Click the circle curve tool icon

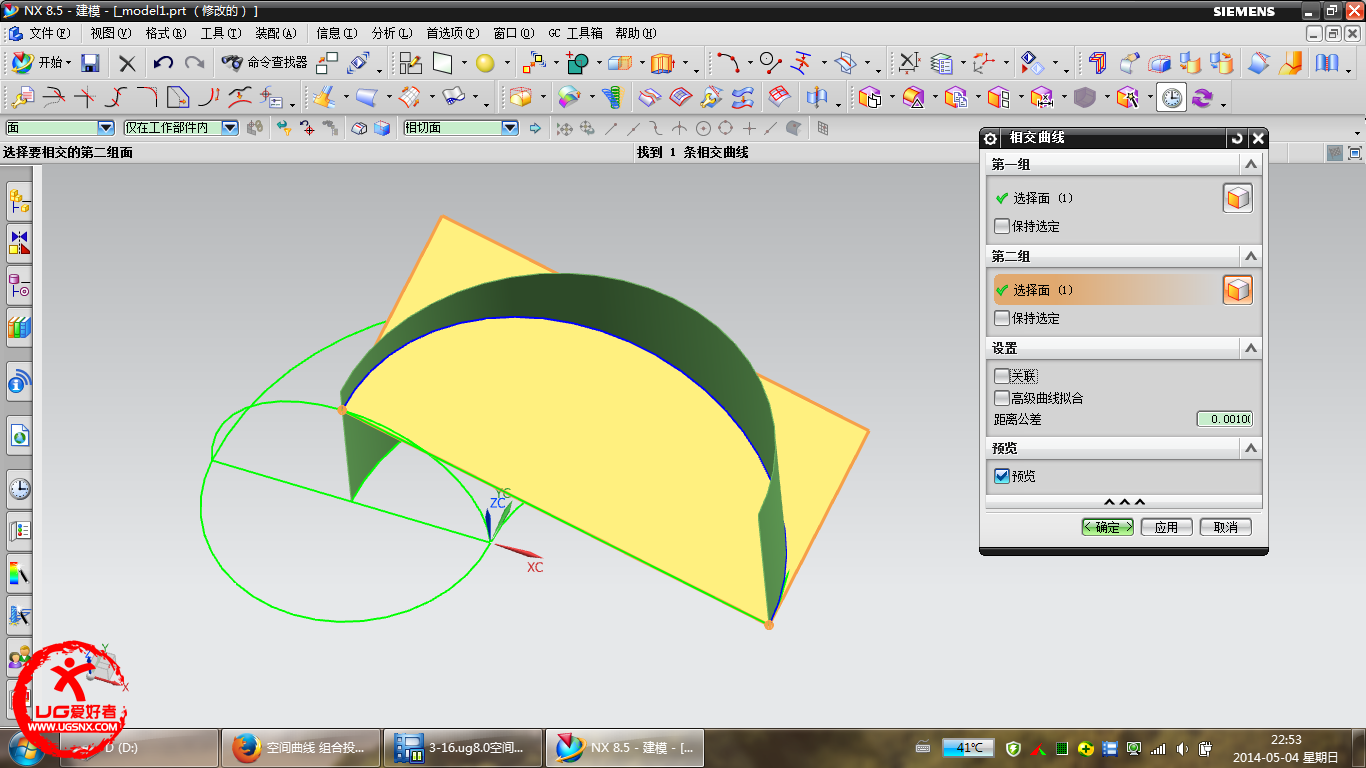tap(770, 63)
